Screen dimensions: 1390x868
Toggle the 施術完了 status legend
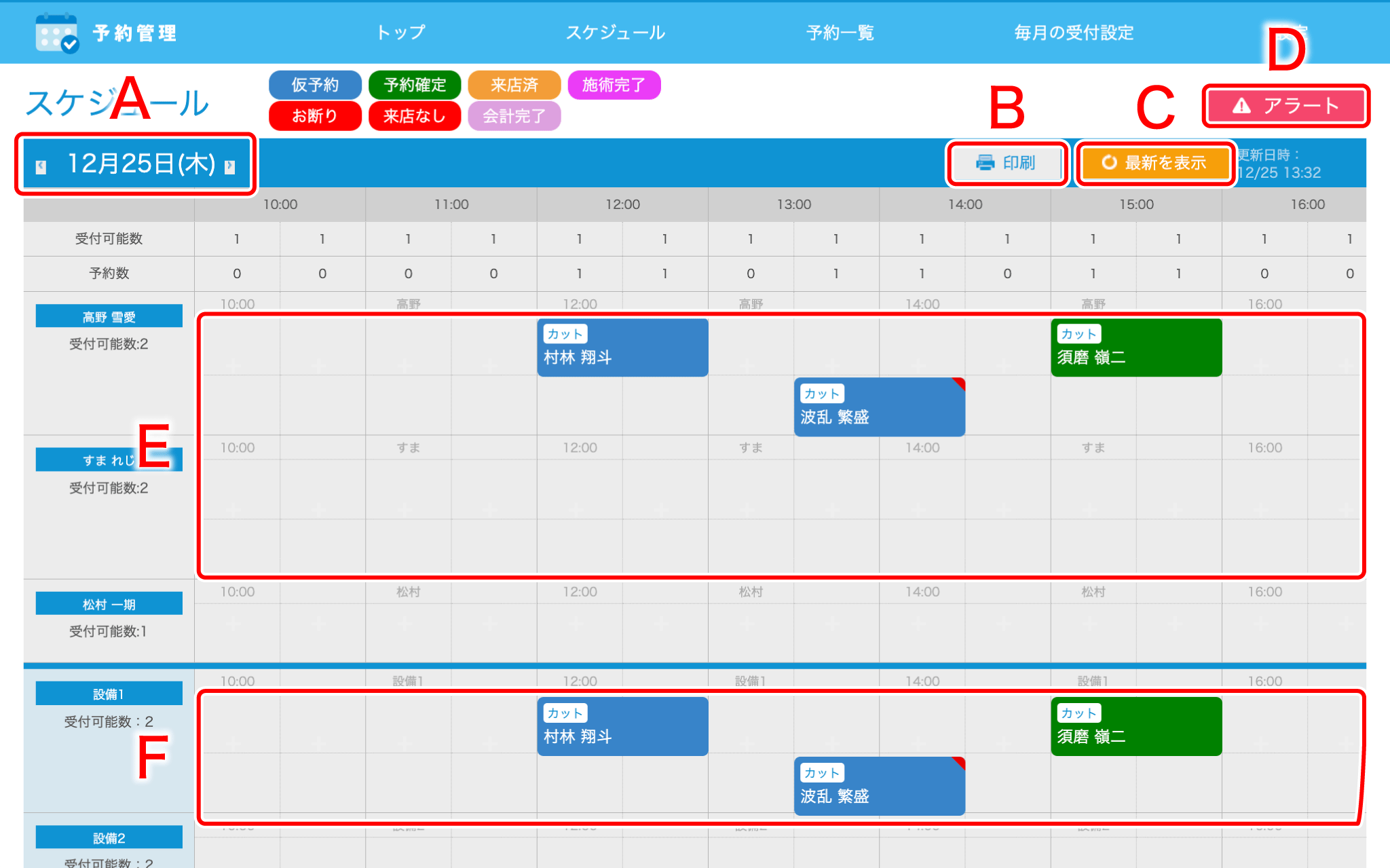[614, 85]
